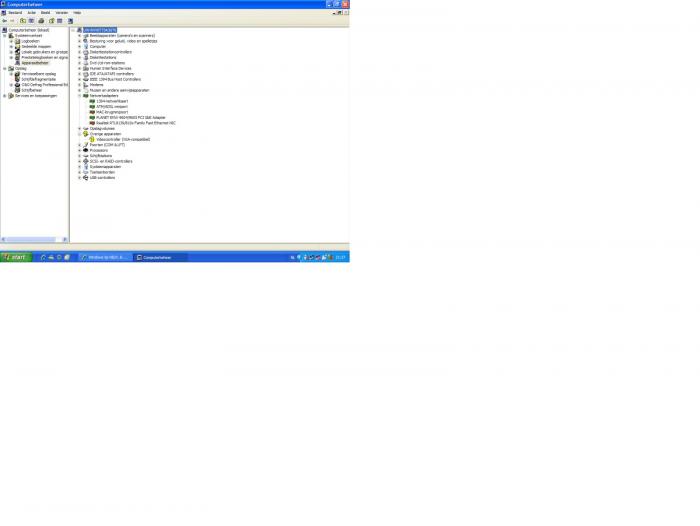Select Schijfdefragmentatie
This screenshot has width=700, height=526.
tap(39, 79)
